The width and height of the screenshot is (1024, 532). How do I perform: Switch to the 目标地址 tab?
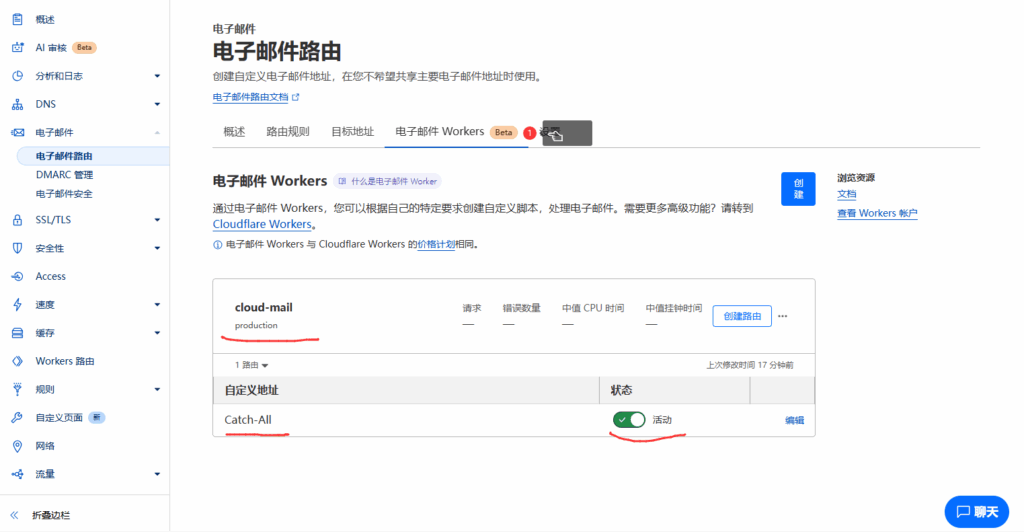coord(352,131)
